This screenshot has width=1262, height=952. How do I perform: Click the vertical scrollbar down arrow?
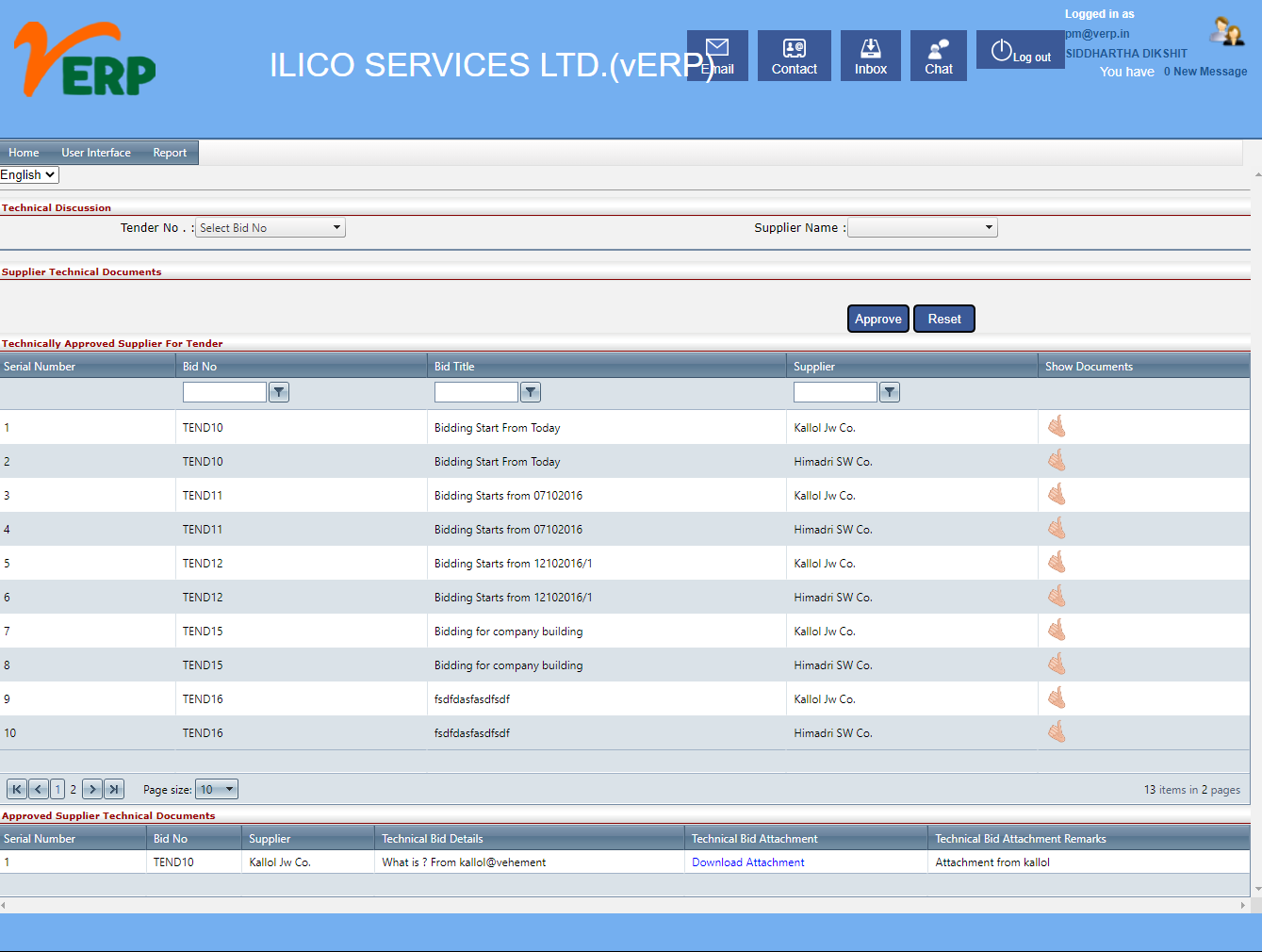point(1257,889)
